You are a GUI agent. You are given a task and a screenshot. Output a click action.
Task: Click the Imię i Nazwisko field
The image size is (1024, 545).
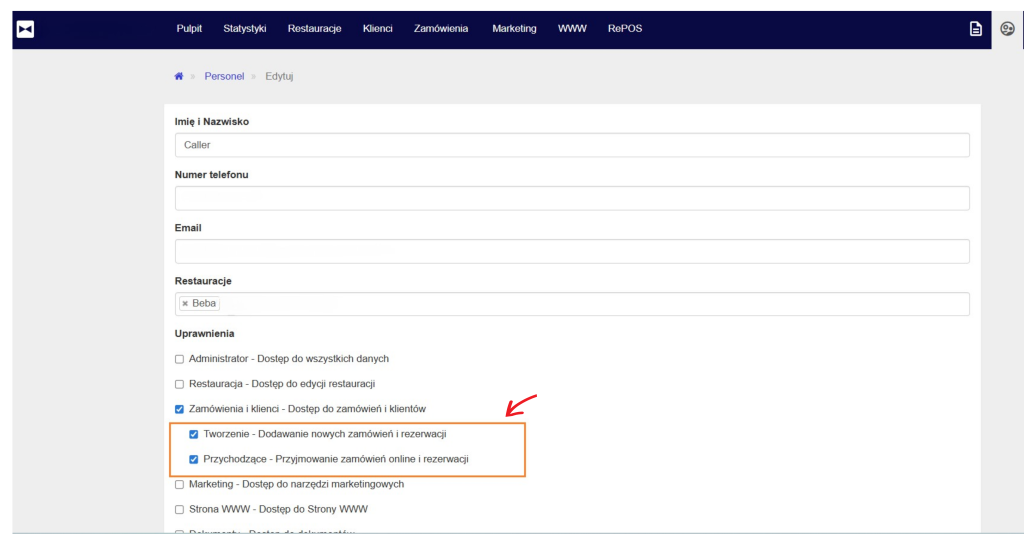pyautogui.click(x=572, y=145)
